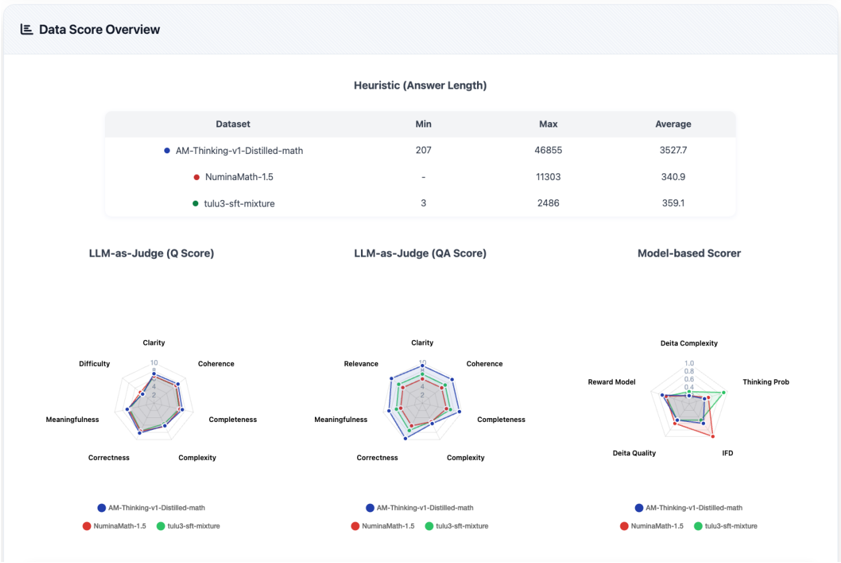
Task: Click the LLM-as-Judge (Q Score) chart title
Action: click(x=151, y=253)
